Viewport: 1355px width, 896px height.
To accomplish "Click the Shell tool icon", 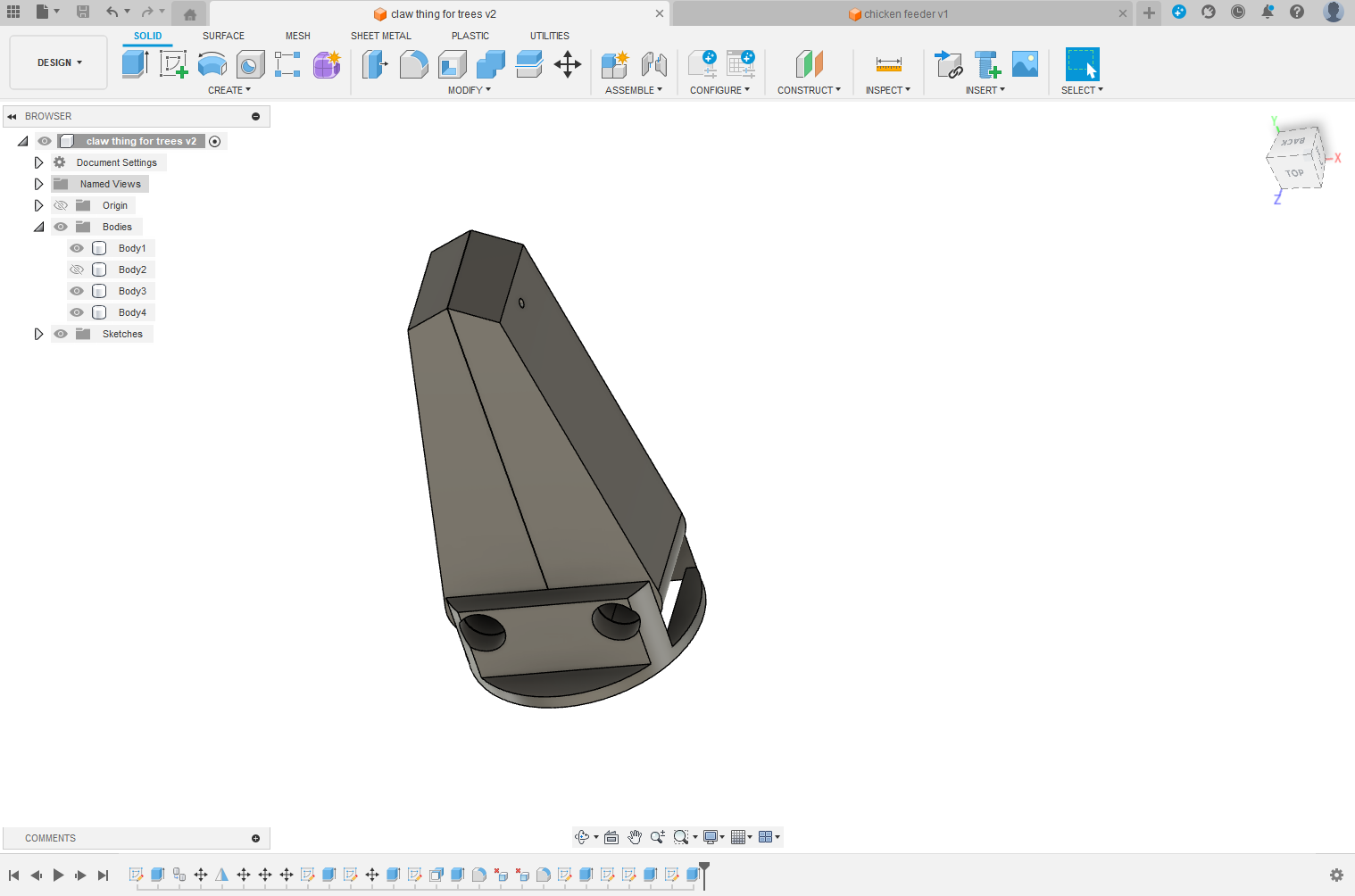I will (452, 64).
